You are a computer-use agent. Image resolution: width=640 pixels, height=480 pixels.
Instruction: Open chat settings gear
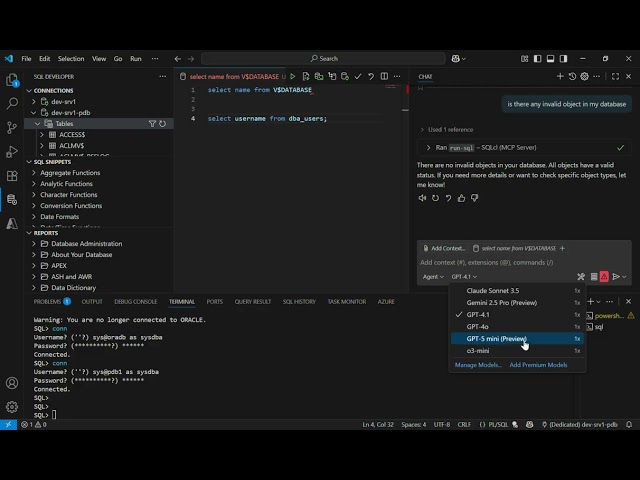(584, 76)
